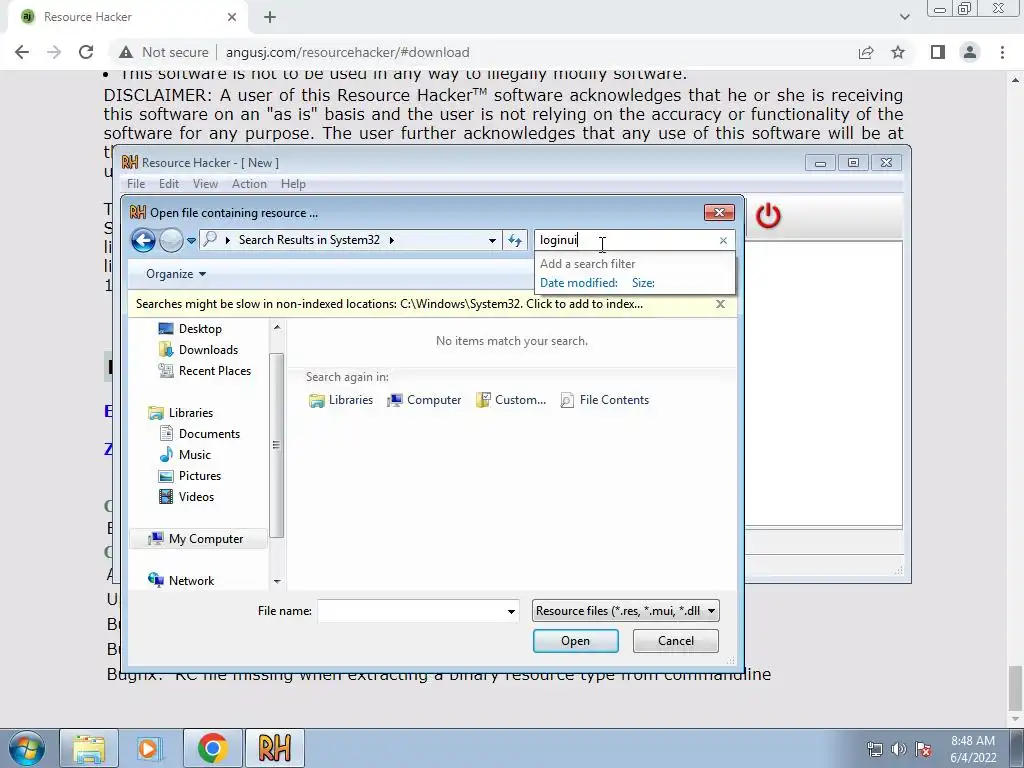Click Chrome icon in taskbar
Viewport: 1024px width, 768px height.
coord(212,748)
